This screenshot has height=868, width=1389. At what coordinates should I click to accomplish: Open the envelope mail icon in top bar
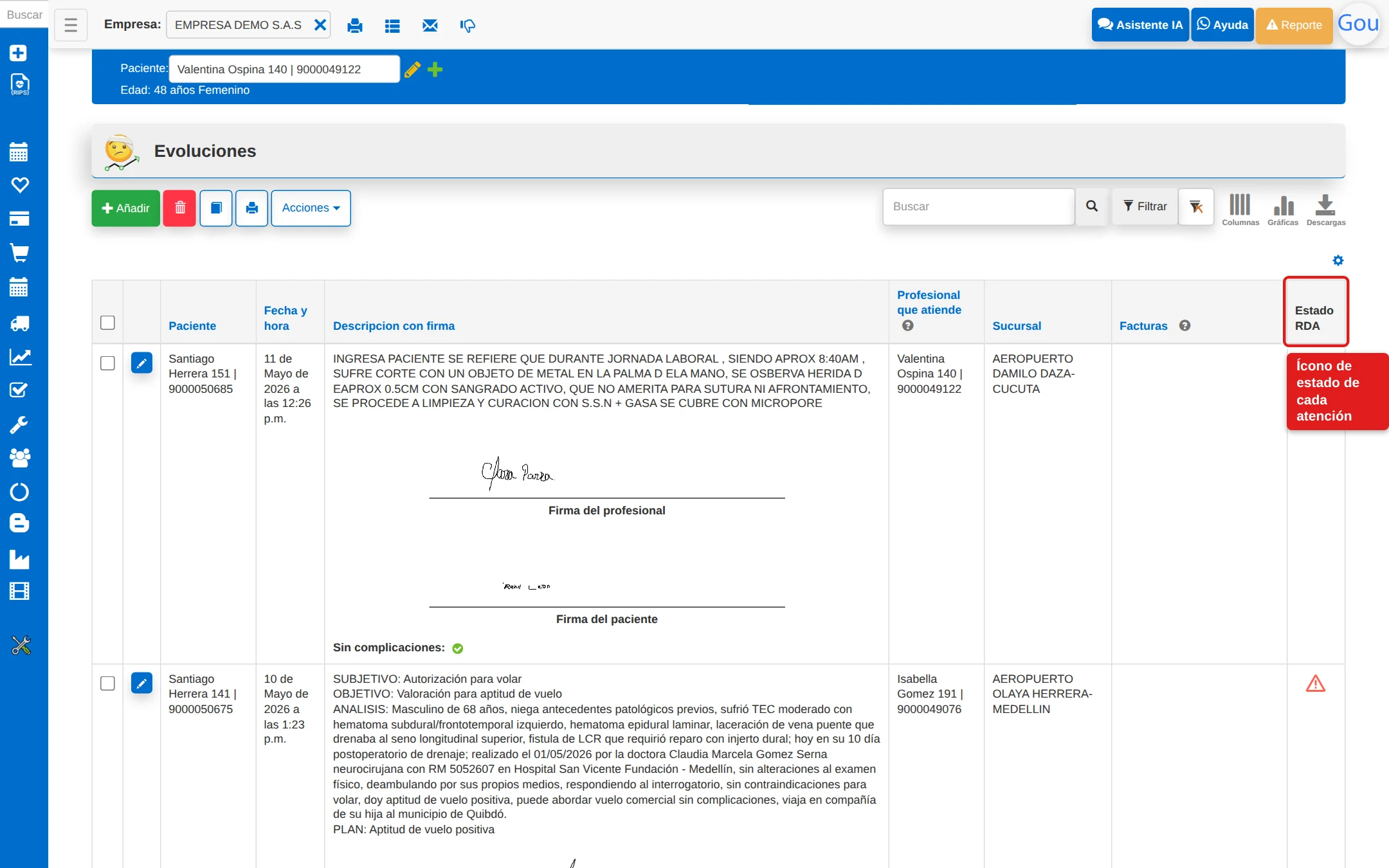coord(430,26)
